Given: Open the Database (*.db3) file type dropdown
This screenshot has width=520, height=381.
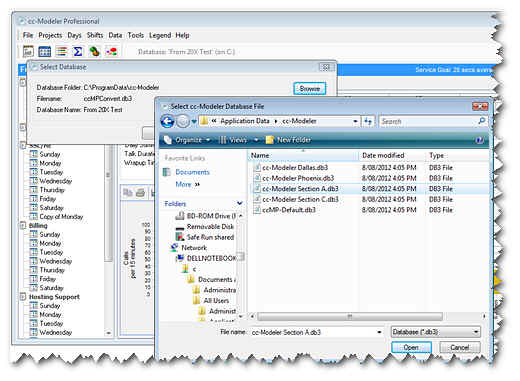Looking at the screenshot, I should point(436,332).
